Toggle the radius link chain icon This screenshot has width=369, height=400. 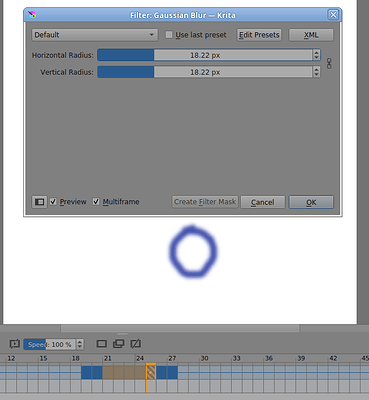pyautogui.click(x=329, y=64)
